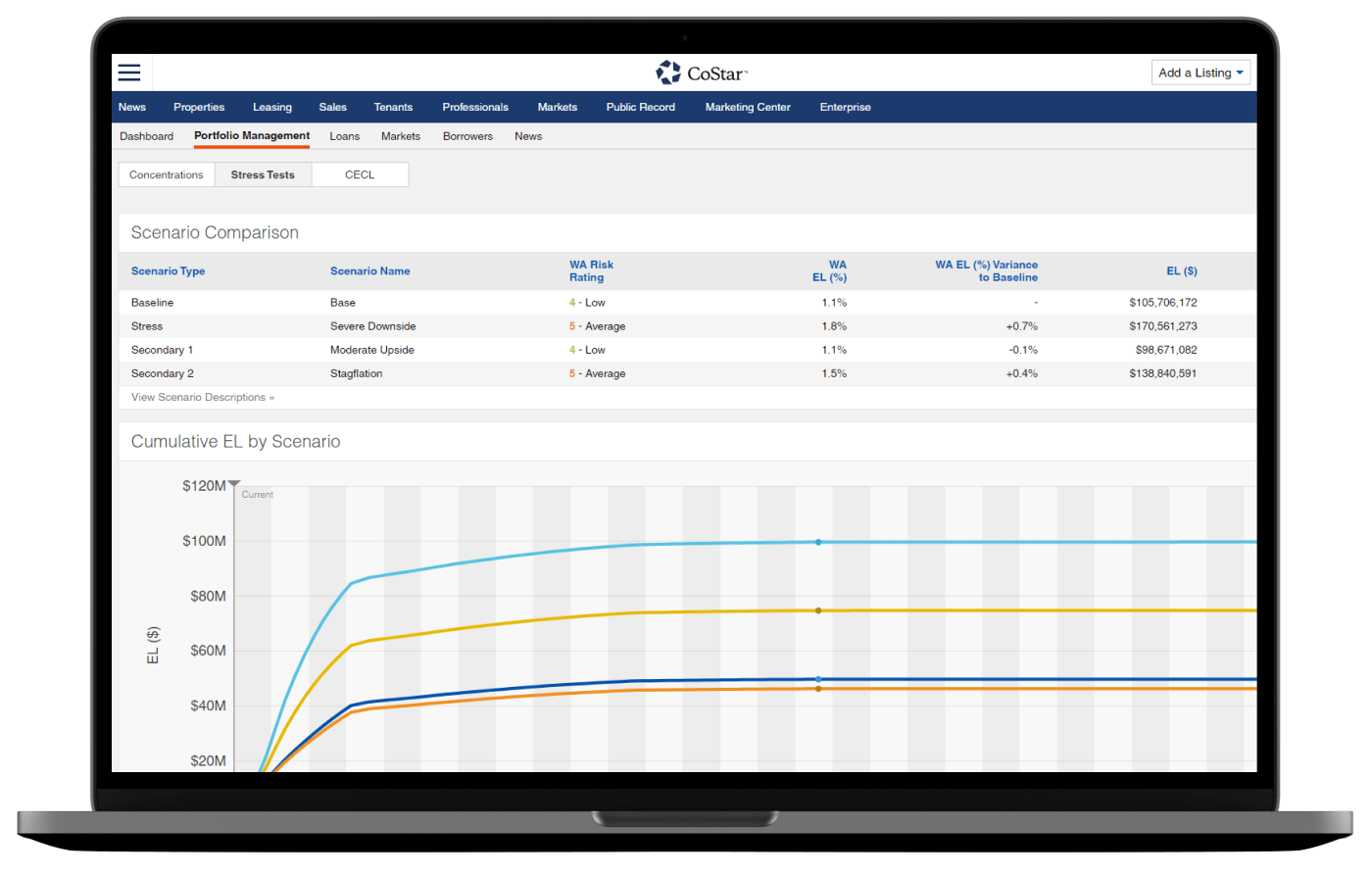The width and height of the screenshot is (1372, 876).
Task: Click the light blue line data point
Action: (818, 542)
